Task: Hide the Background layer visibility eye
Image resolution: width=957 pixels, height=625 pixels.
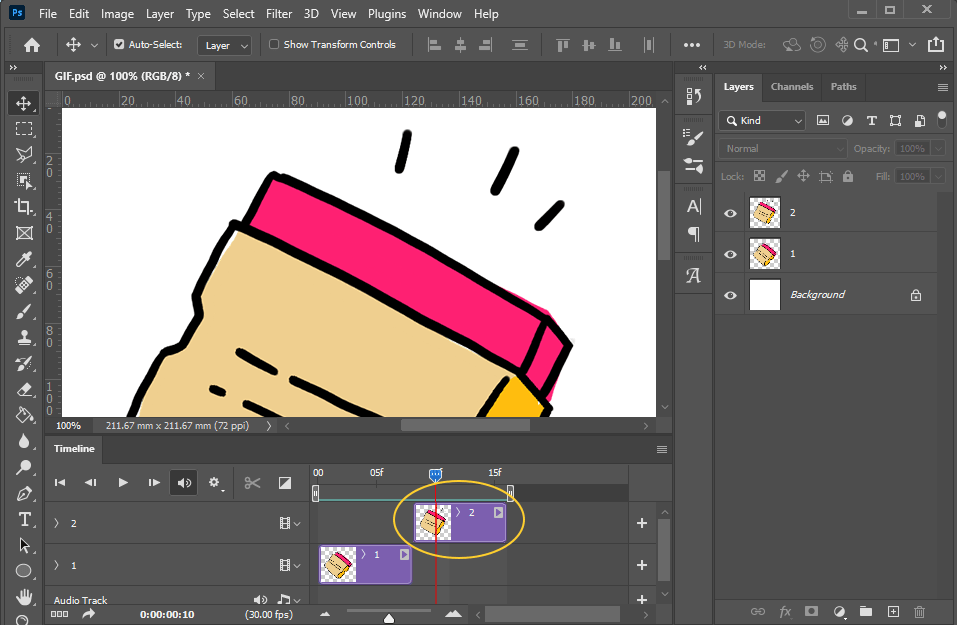Action: [730, 295]
